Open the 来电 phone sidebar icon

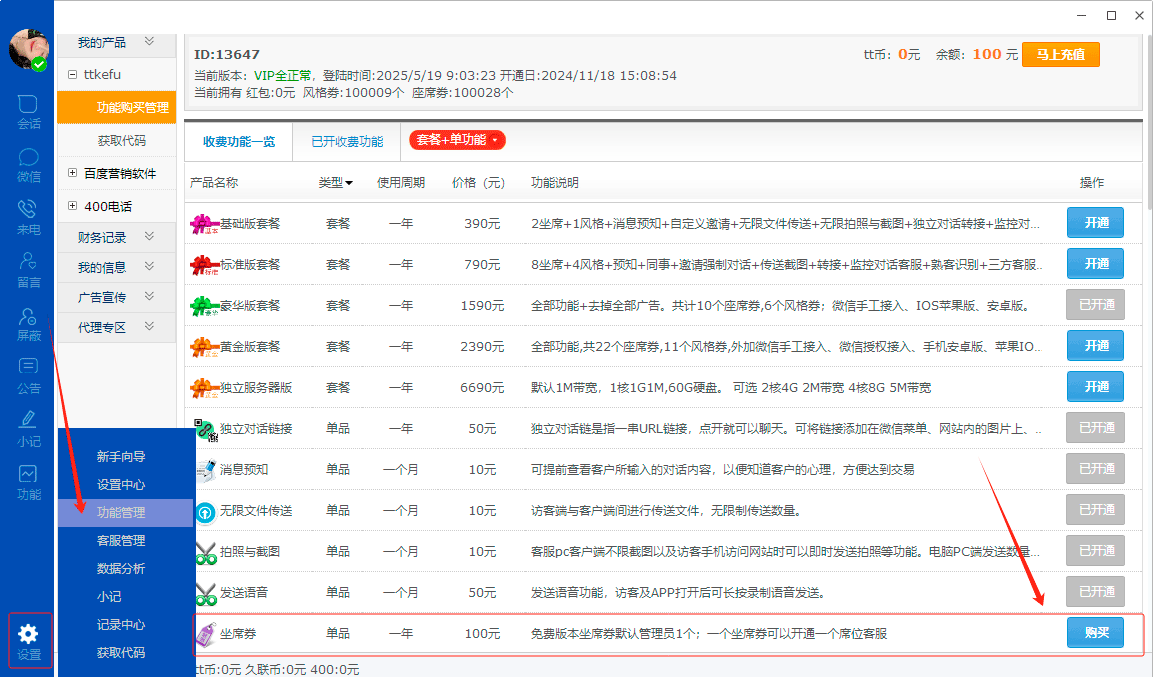coord(28,218)
